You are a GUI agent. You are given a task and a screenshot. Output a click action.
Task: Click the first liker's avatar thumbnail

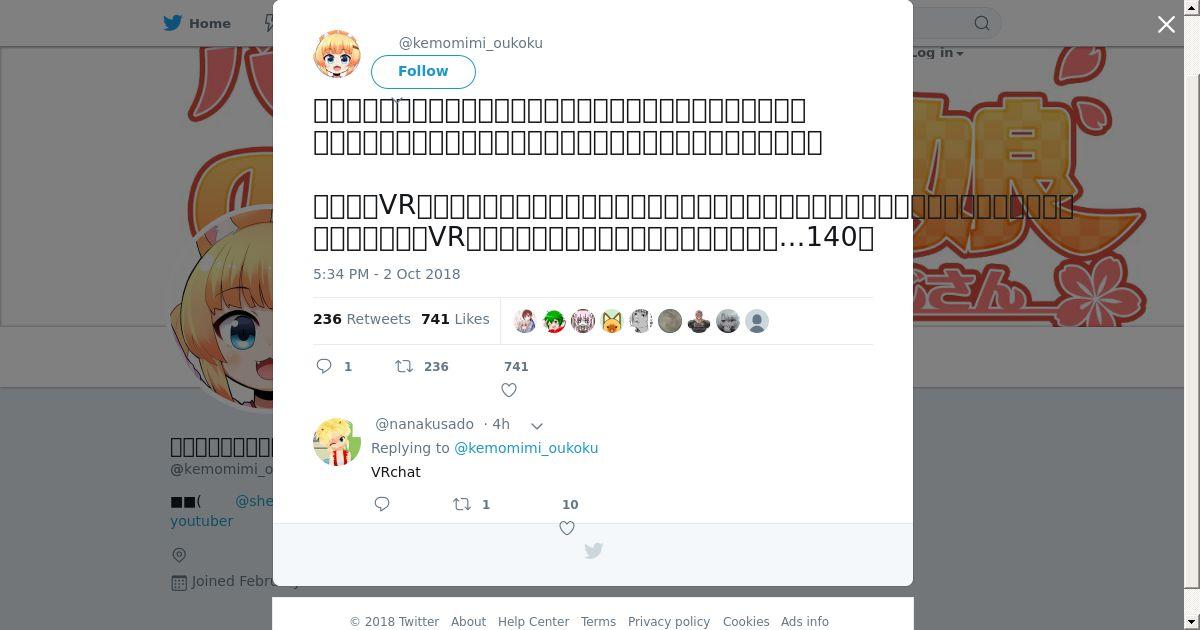click(525, 321)
